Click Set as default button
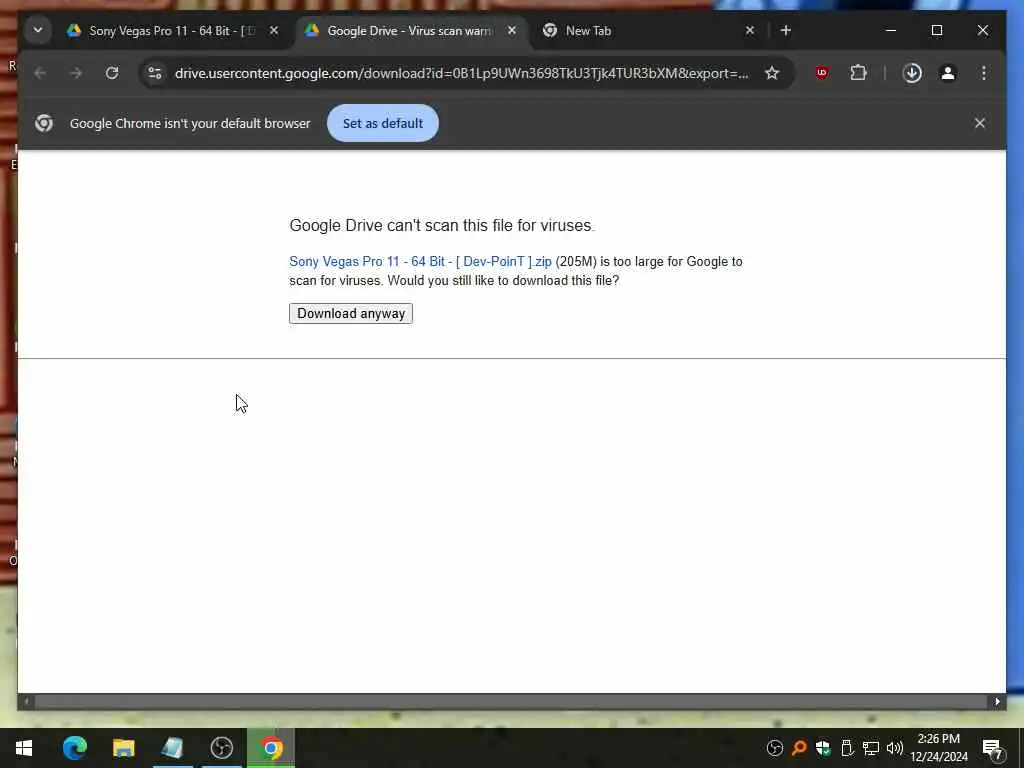 coord(383,123)
